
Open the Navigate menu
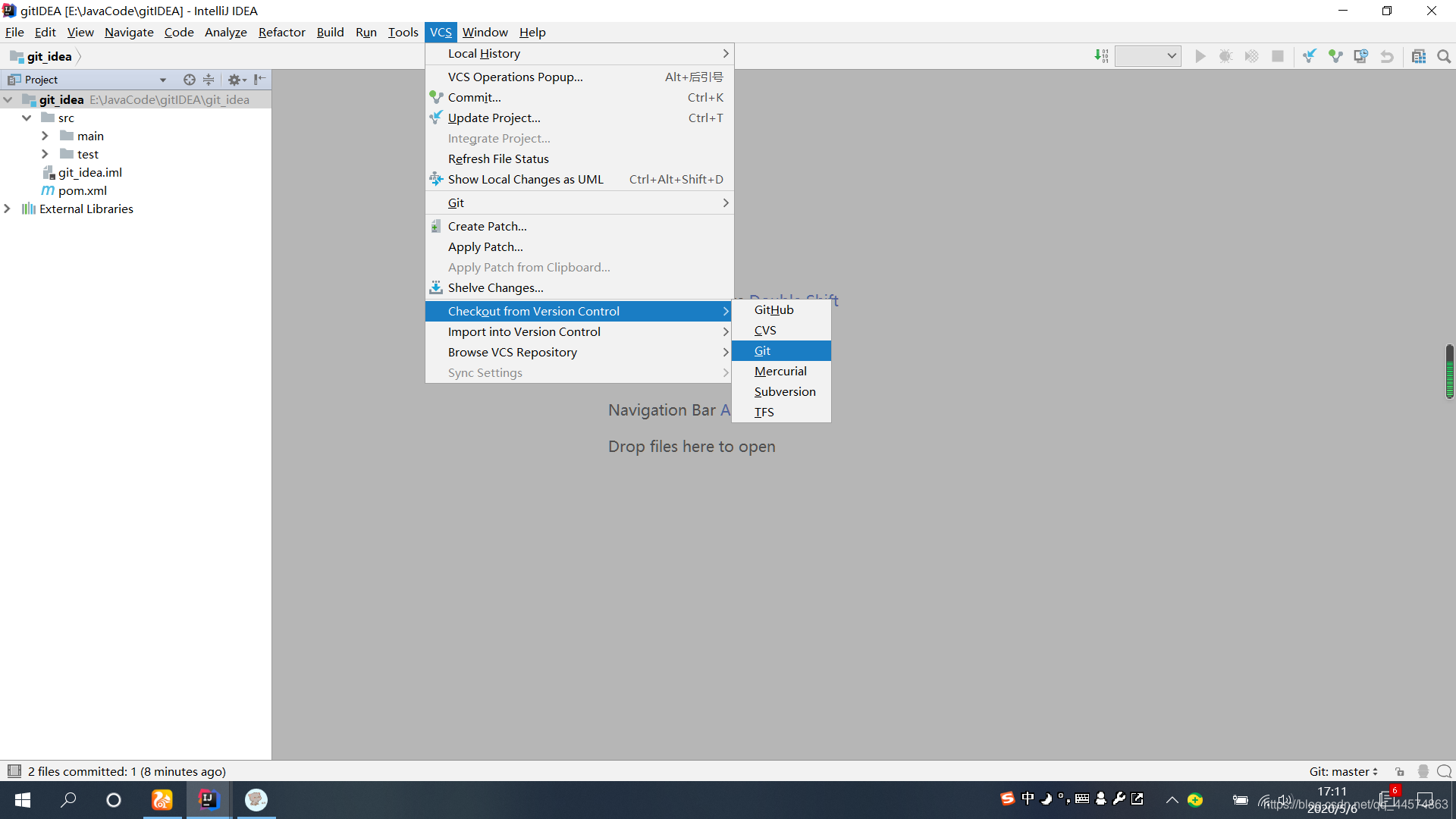129,32
